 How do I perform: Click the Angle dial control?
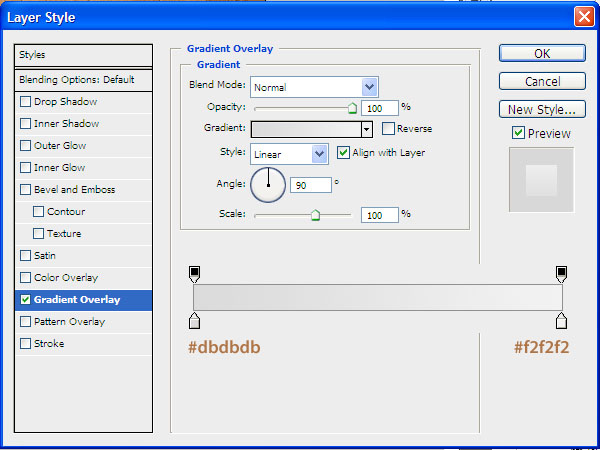(x=268, y=184)
